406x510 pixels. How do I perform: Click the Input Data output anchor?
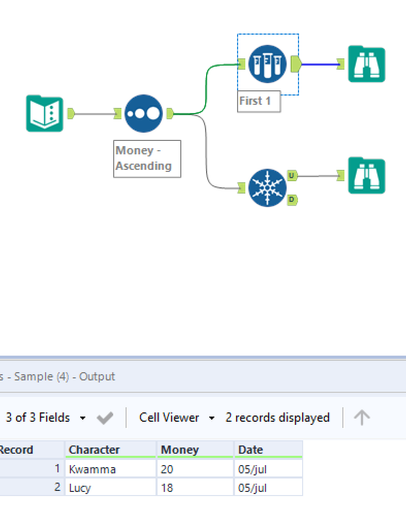click(x=71, y=114)
